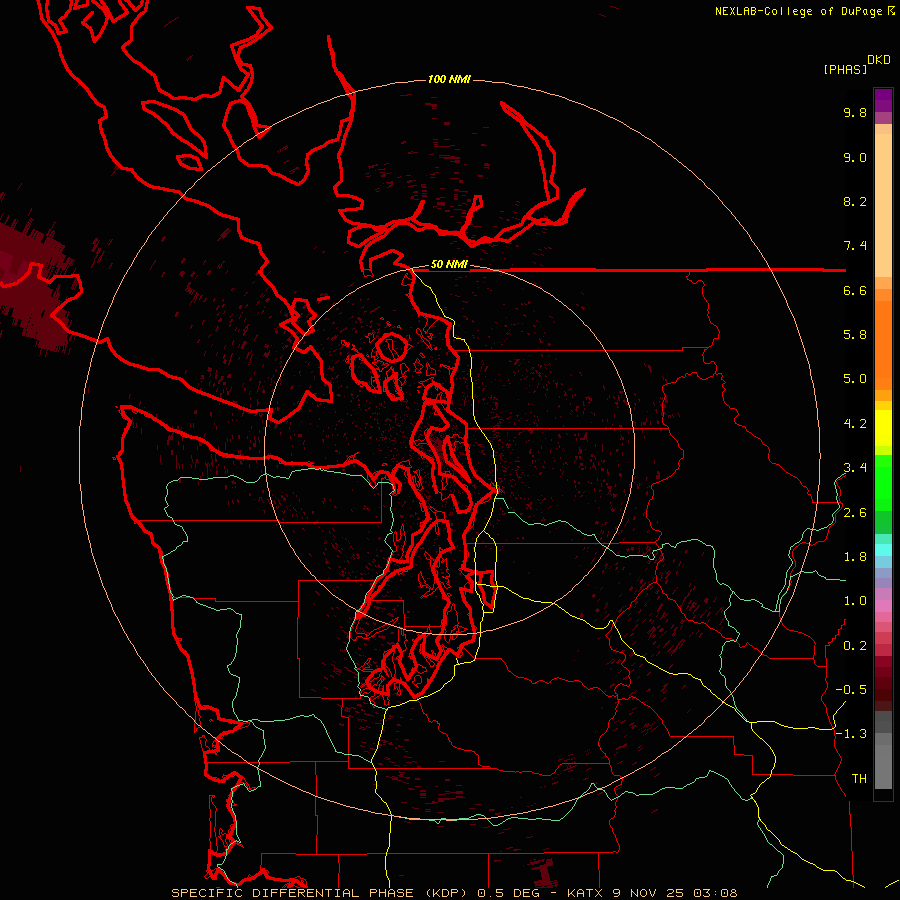Image resolution: width=900 pixels, height=900 pixels.
Task: Click the TH legend label
Action: pyautogui.click(x=859, y=779)
